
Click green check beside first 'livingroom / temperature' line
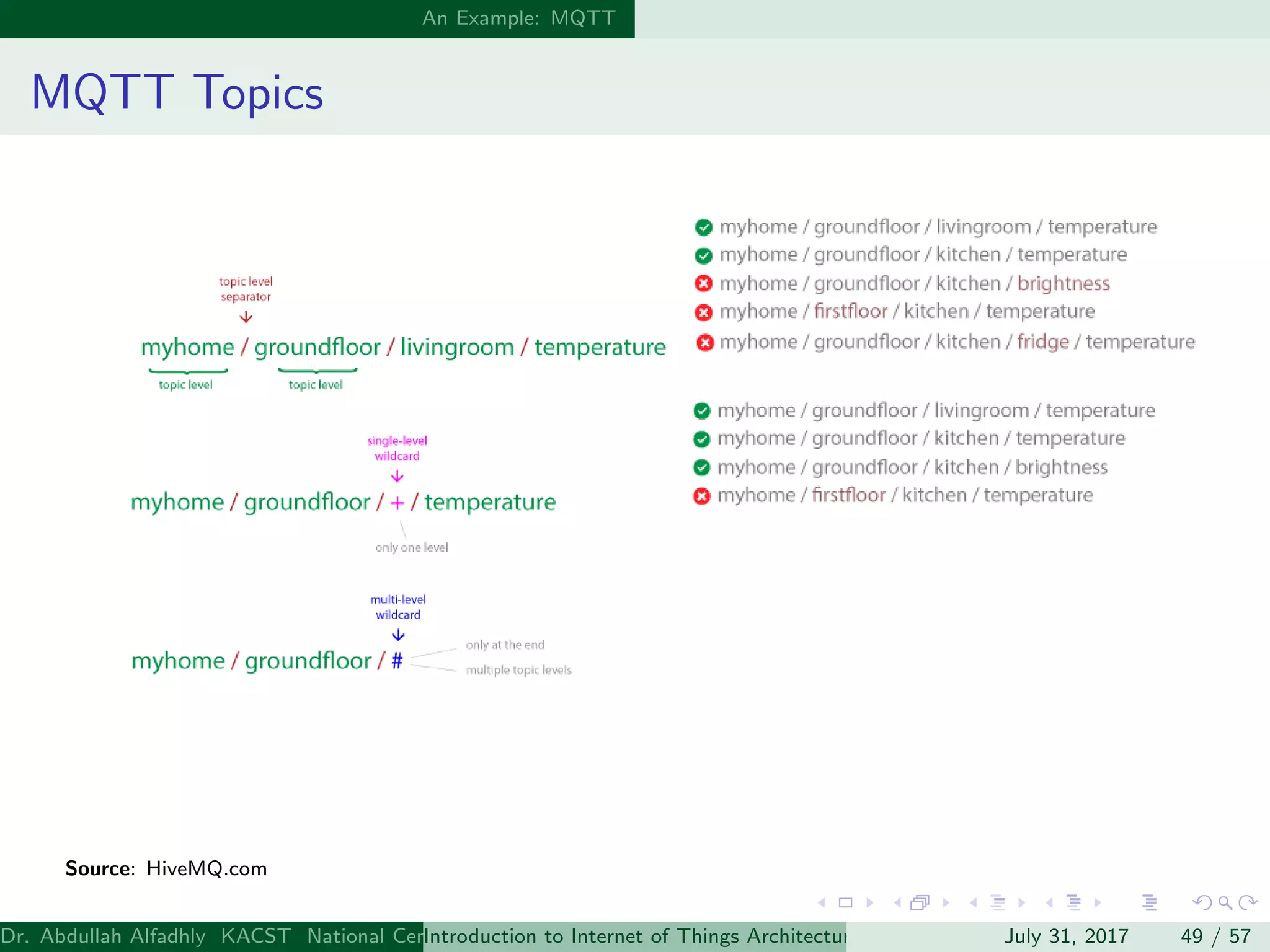pyautogui.click(x=704, y=227)
